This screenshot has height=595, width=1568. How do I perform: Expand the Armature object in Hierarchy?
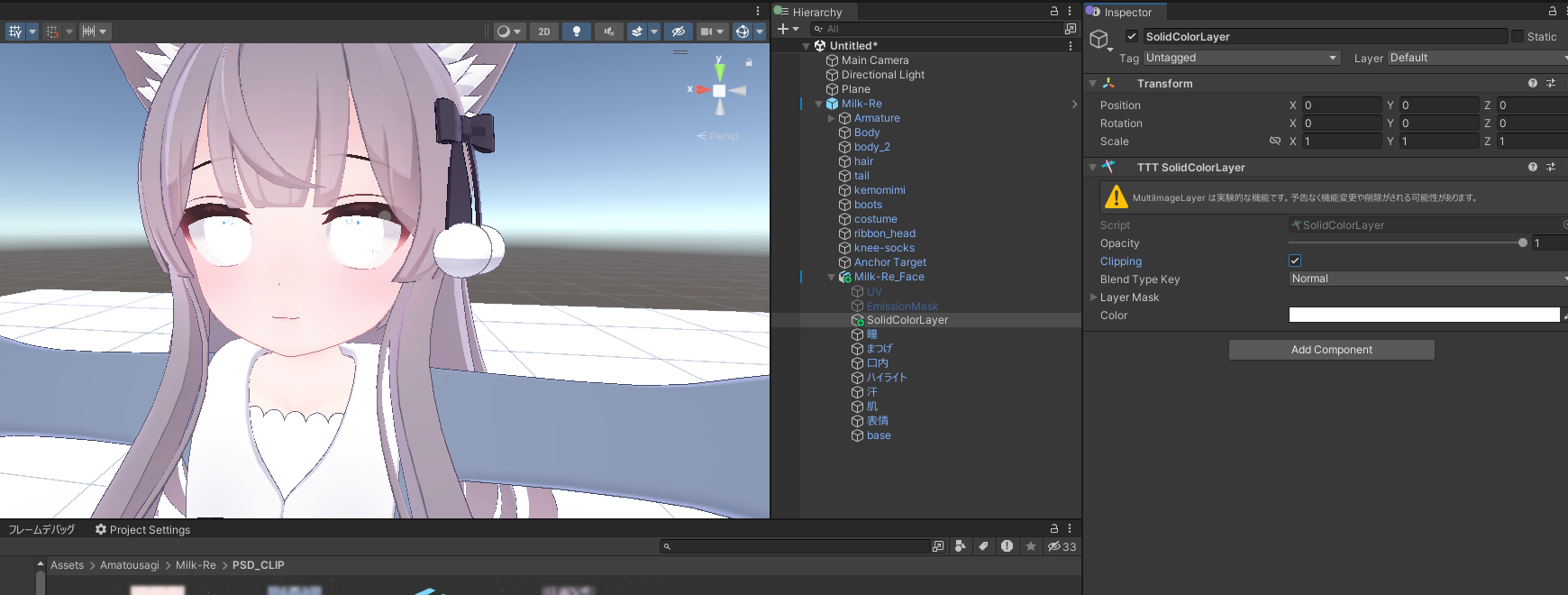[x=831, y=118]
